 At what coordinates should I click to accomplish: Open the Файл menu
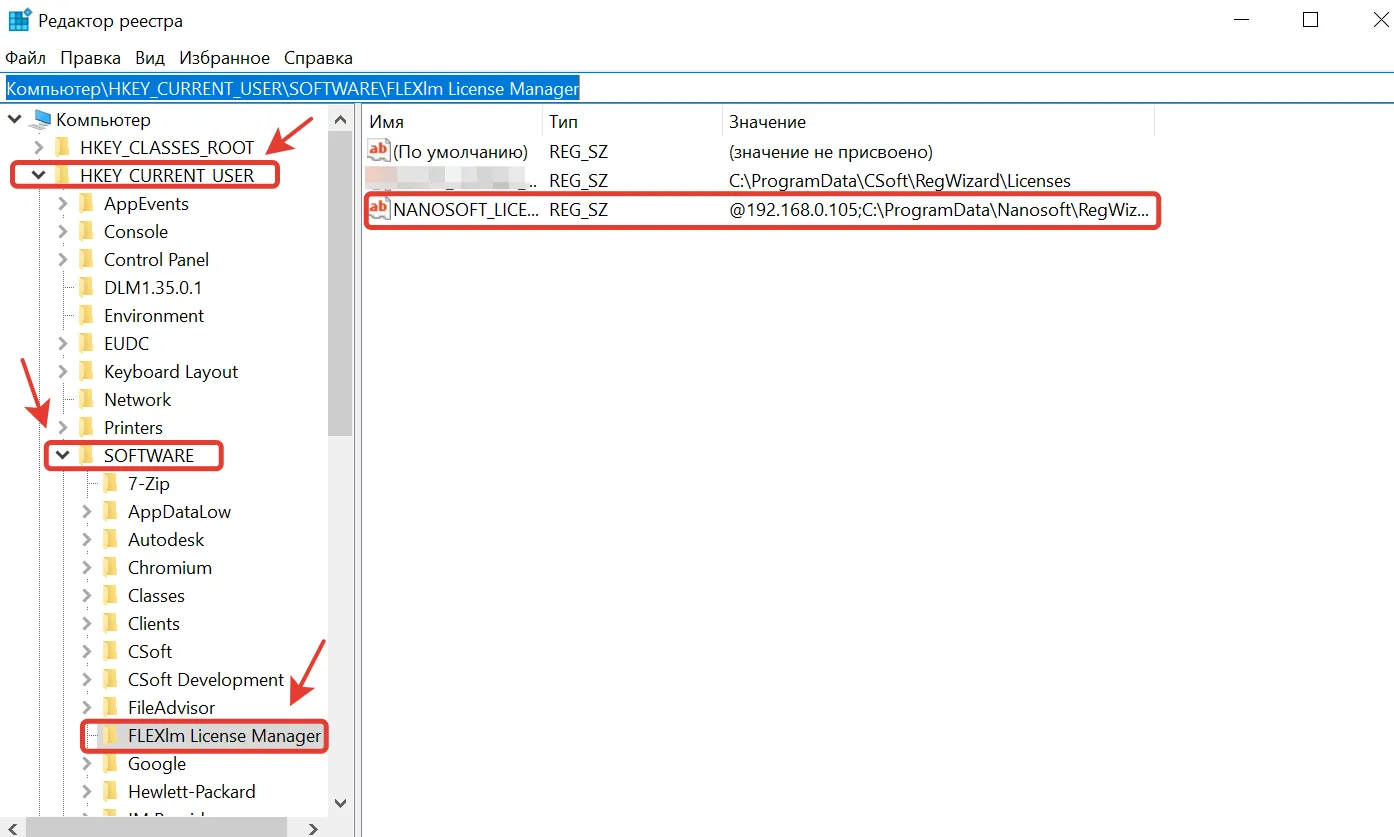pos(25,58)
